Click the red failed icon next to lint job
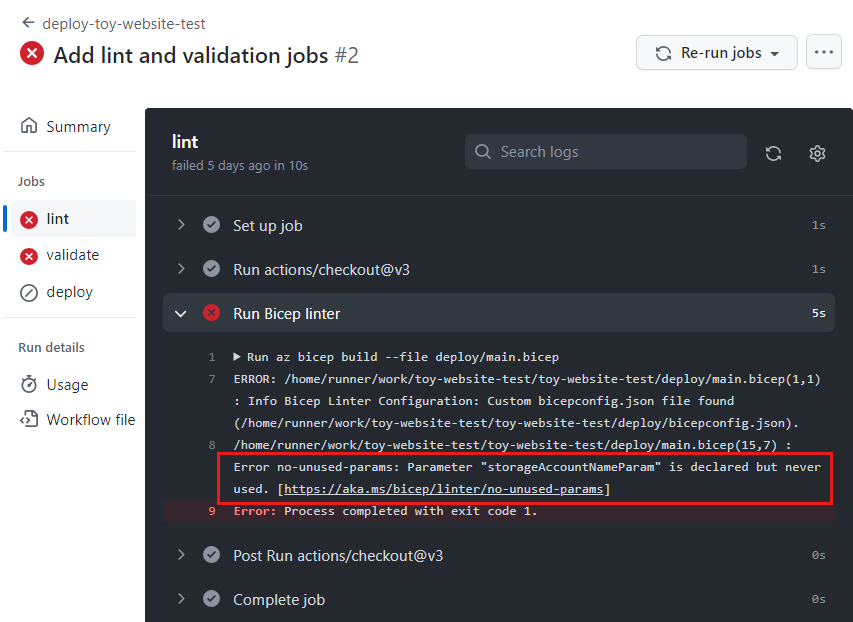853x622 pixels. coord(29,219)
